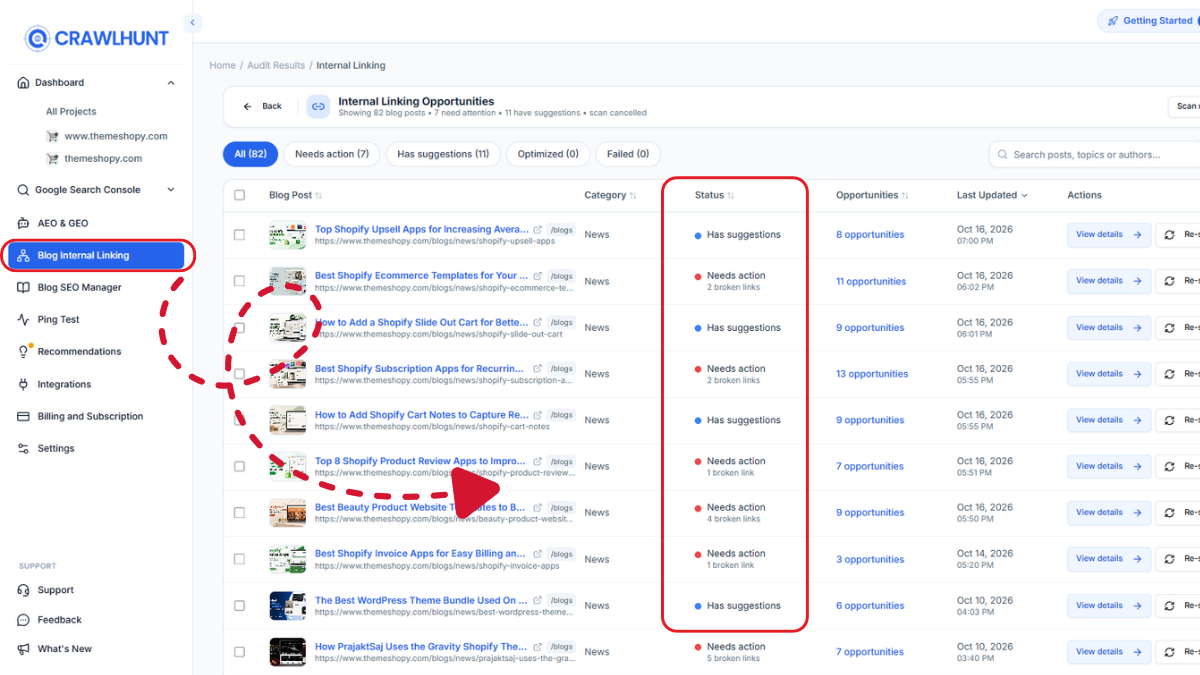Check the box for Top Shopify Upsell Apps post

[x=239, y=235]
